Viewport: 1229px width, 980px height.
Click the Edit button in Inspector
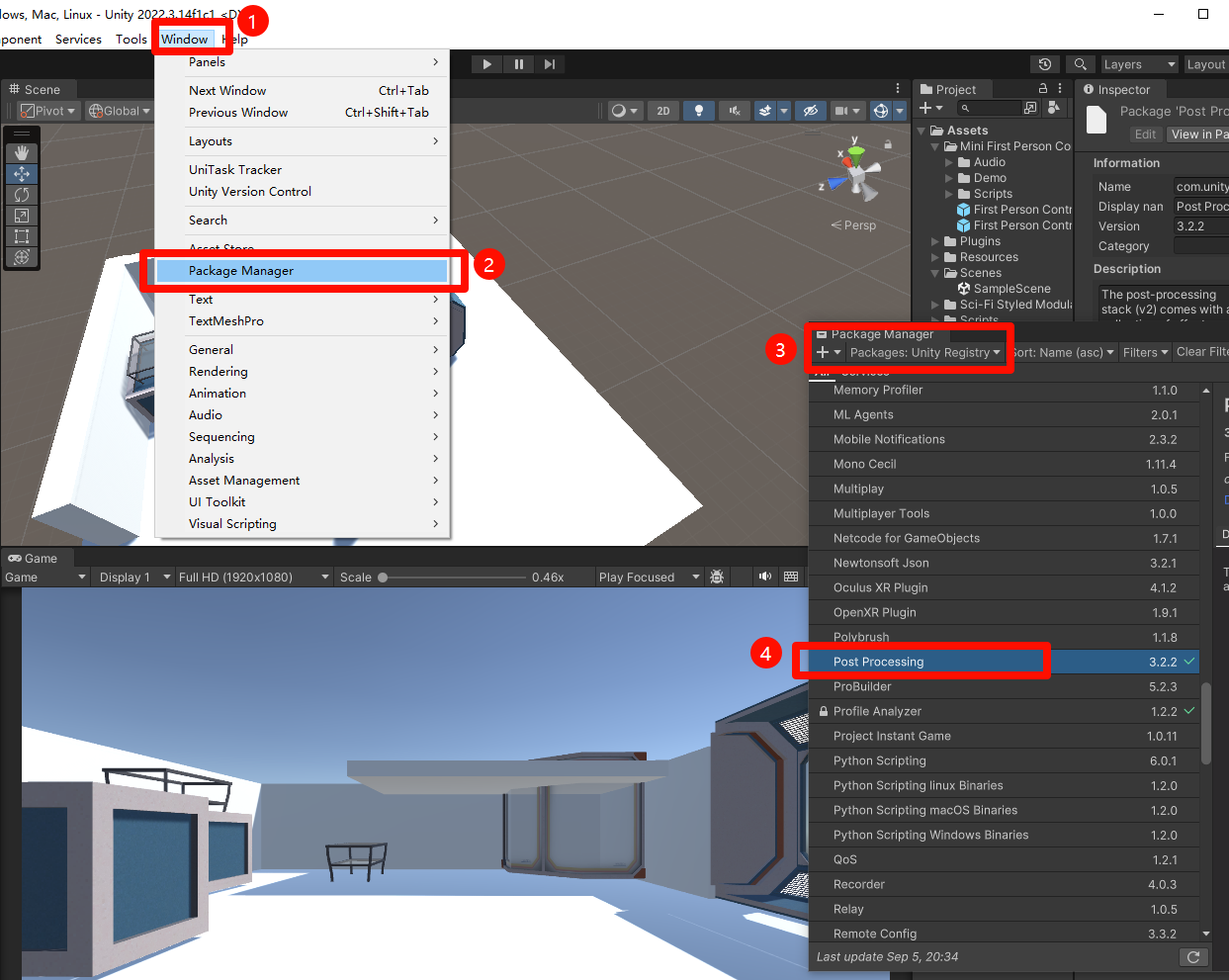pos(1145,134)
